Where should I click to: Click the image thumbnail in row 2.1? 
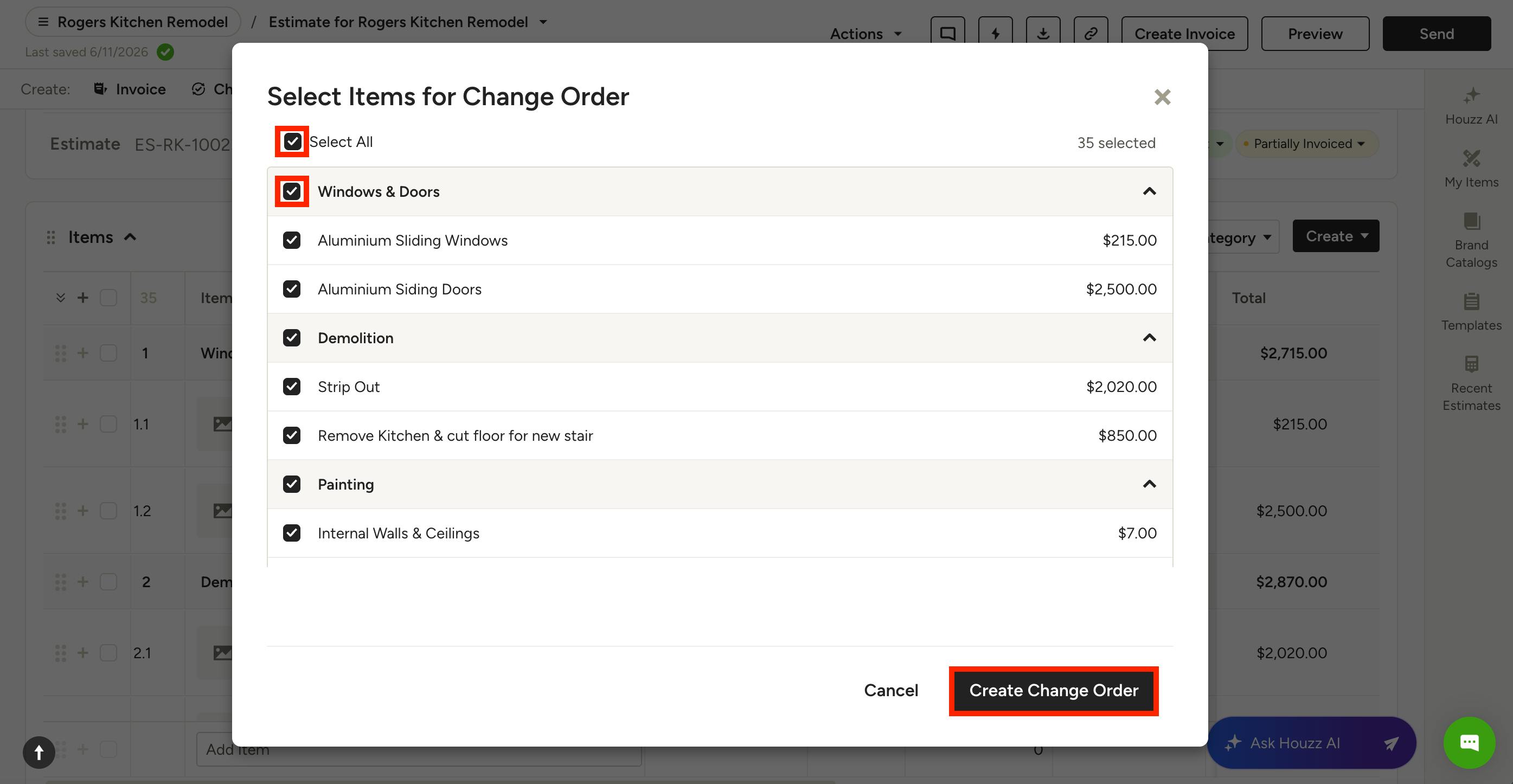[222, 652]
